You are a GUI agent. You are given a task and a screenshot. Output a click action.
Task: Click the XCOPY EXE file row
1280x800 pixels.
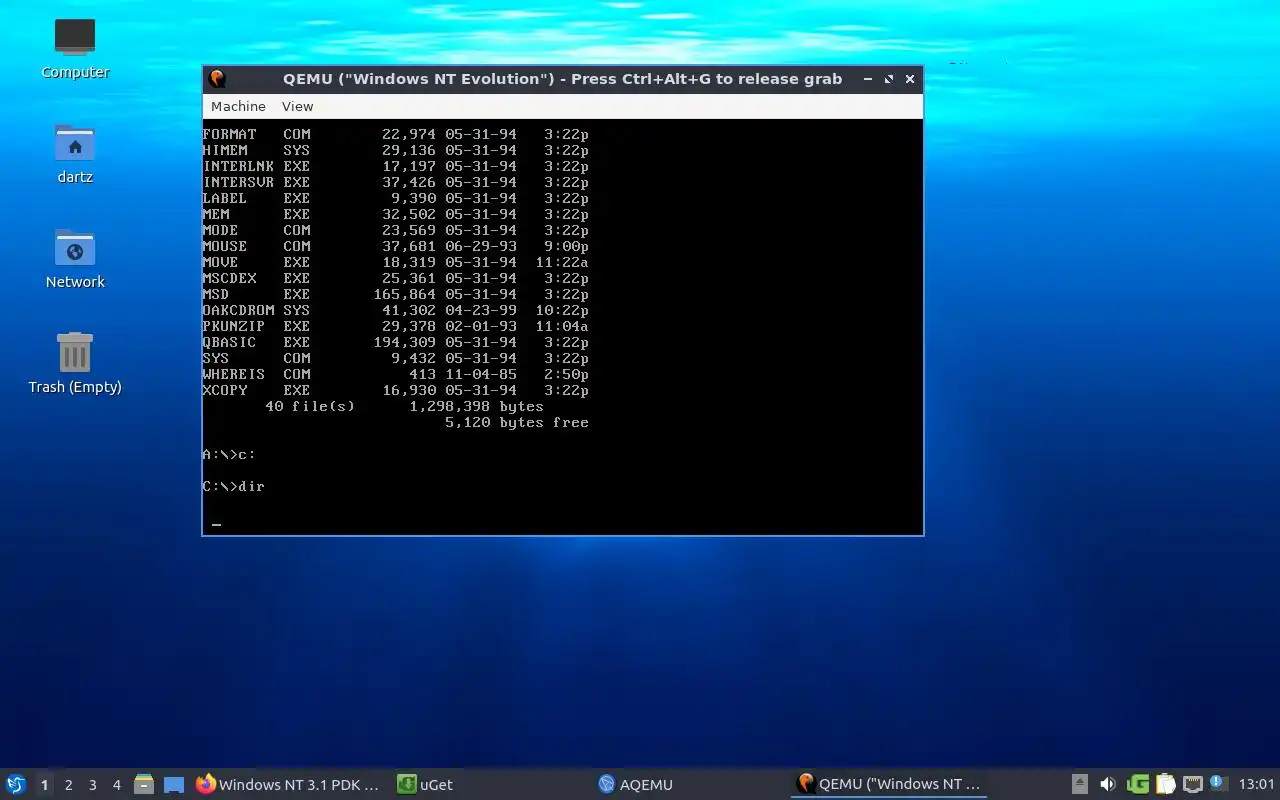(x=395, y=390)
